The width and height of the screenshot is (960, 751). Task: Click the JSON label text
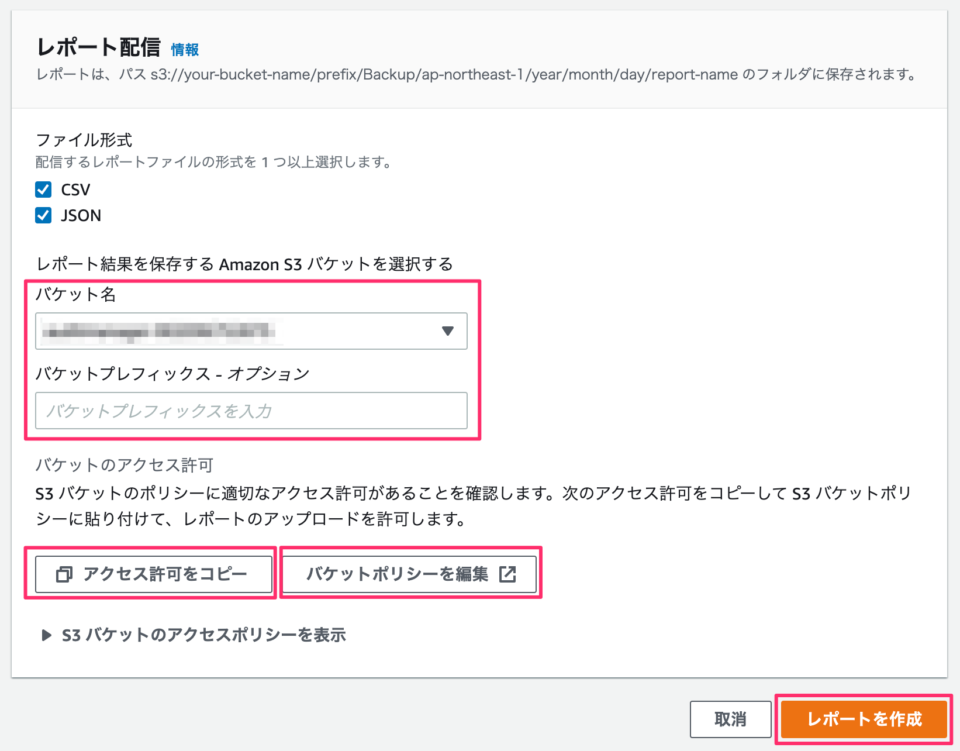(81, 215)
